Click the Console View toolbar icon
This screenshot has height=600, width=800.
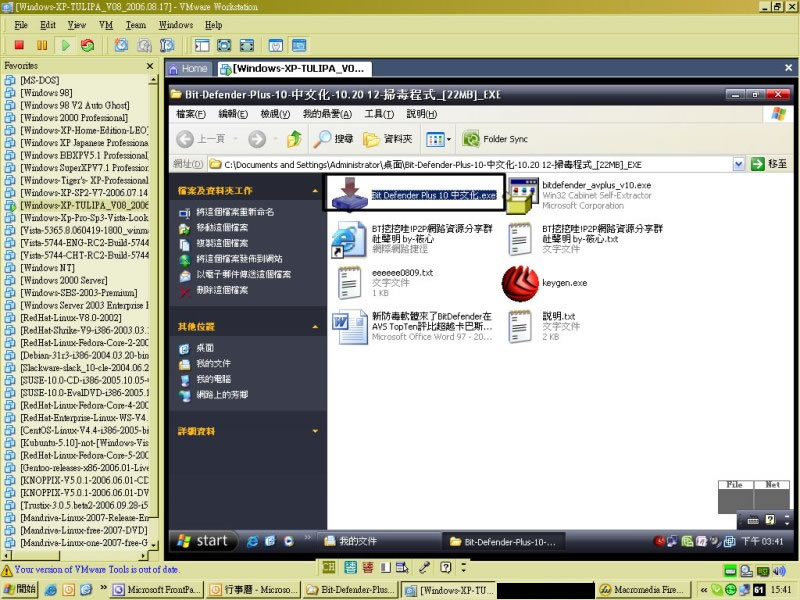point(299,45)
